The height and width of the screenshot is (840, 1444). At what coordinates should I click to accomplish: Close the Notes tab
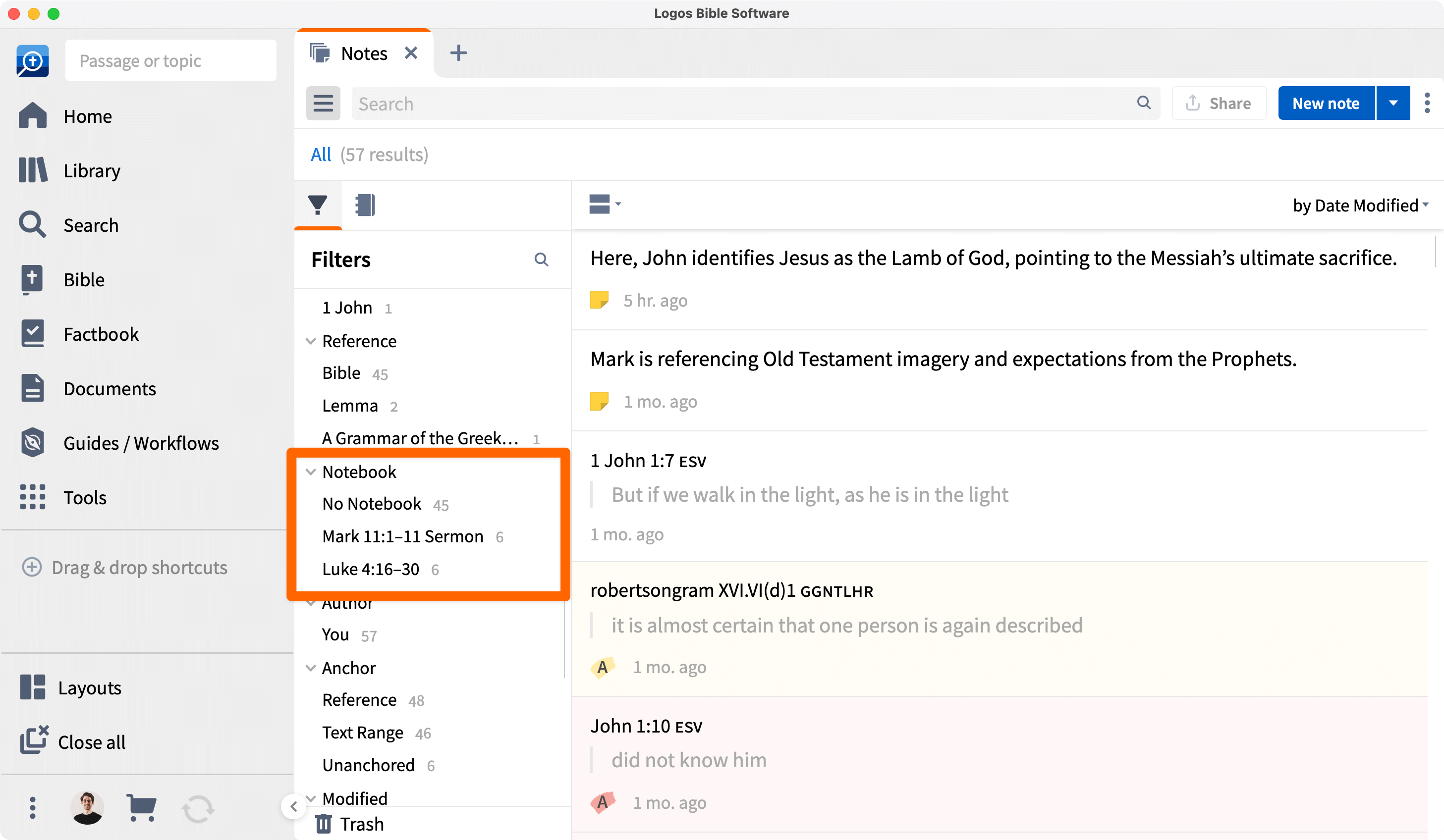pos(410,52)
